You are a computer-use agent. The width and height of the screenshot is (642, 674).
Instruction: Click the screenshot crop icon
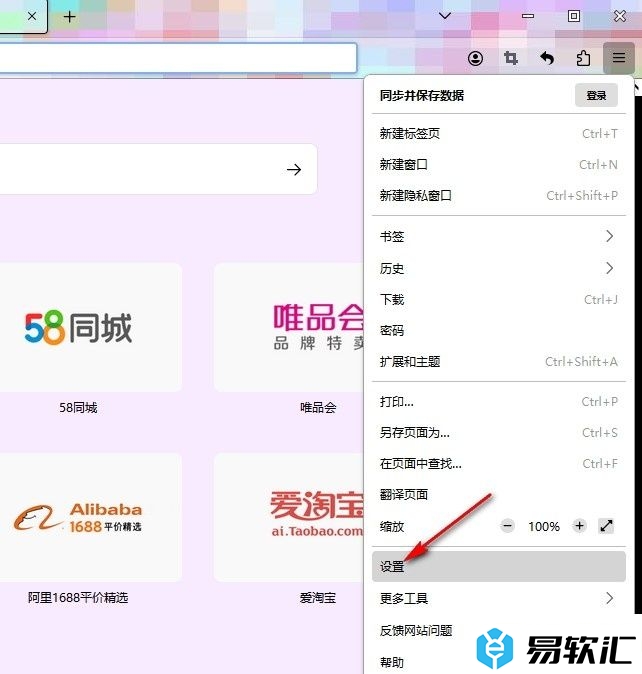[511, 58]
